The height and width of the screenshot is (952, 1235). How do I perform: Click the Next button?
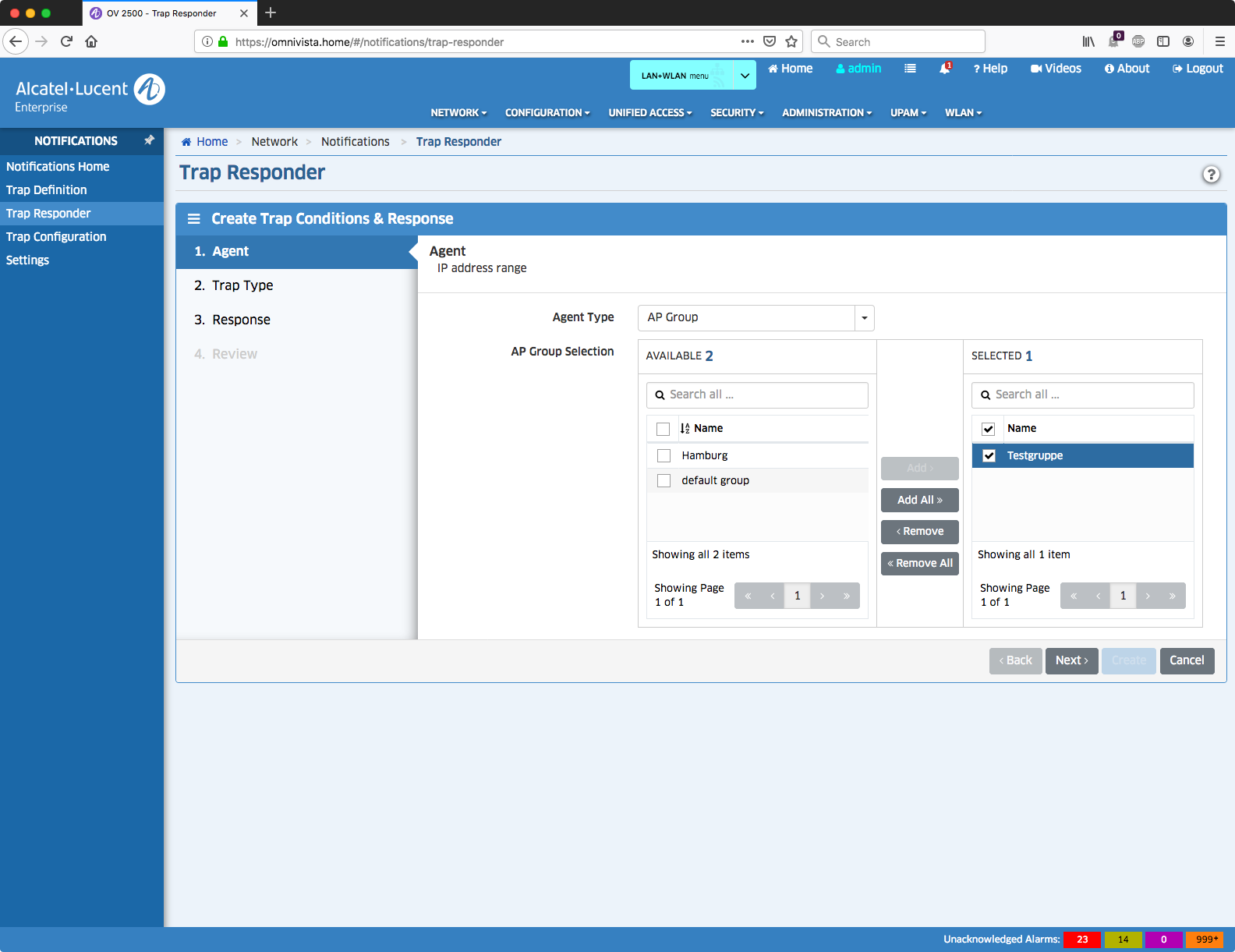[1071, 660]
